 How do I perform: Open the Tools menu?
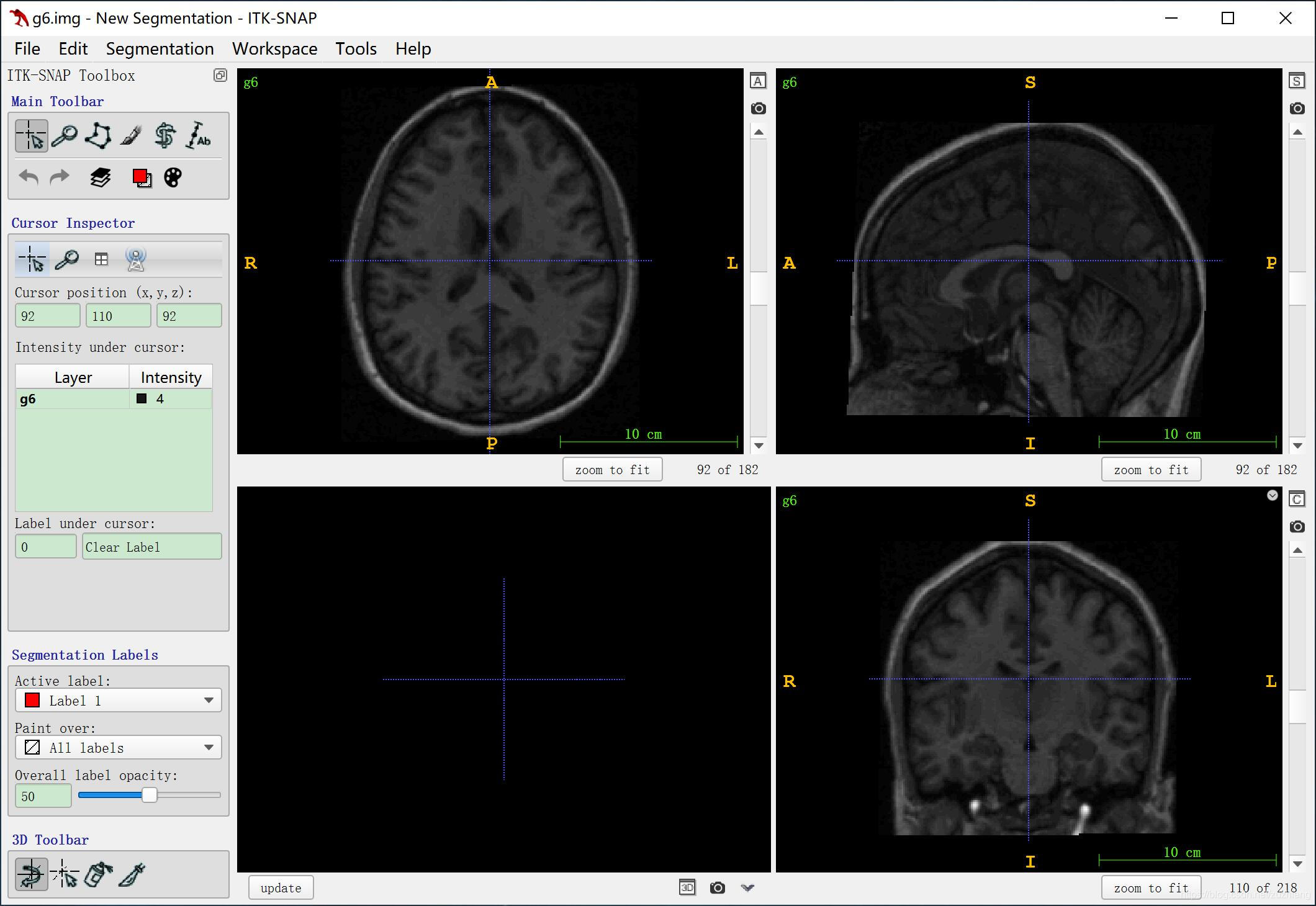point(357,48)
